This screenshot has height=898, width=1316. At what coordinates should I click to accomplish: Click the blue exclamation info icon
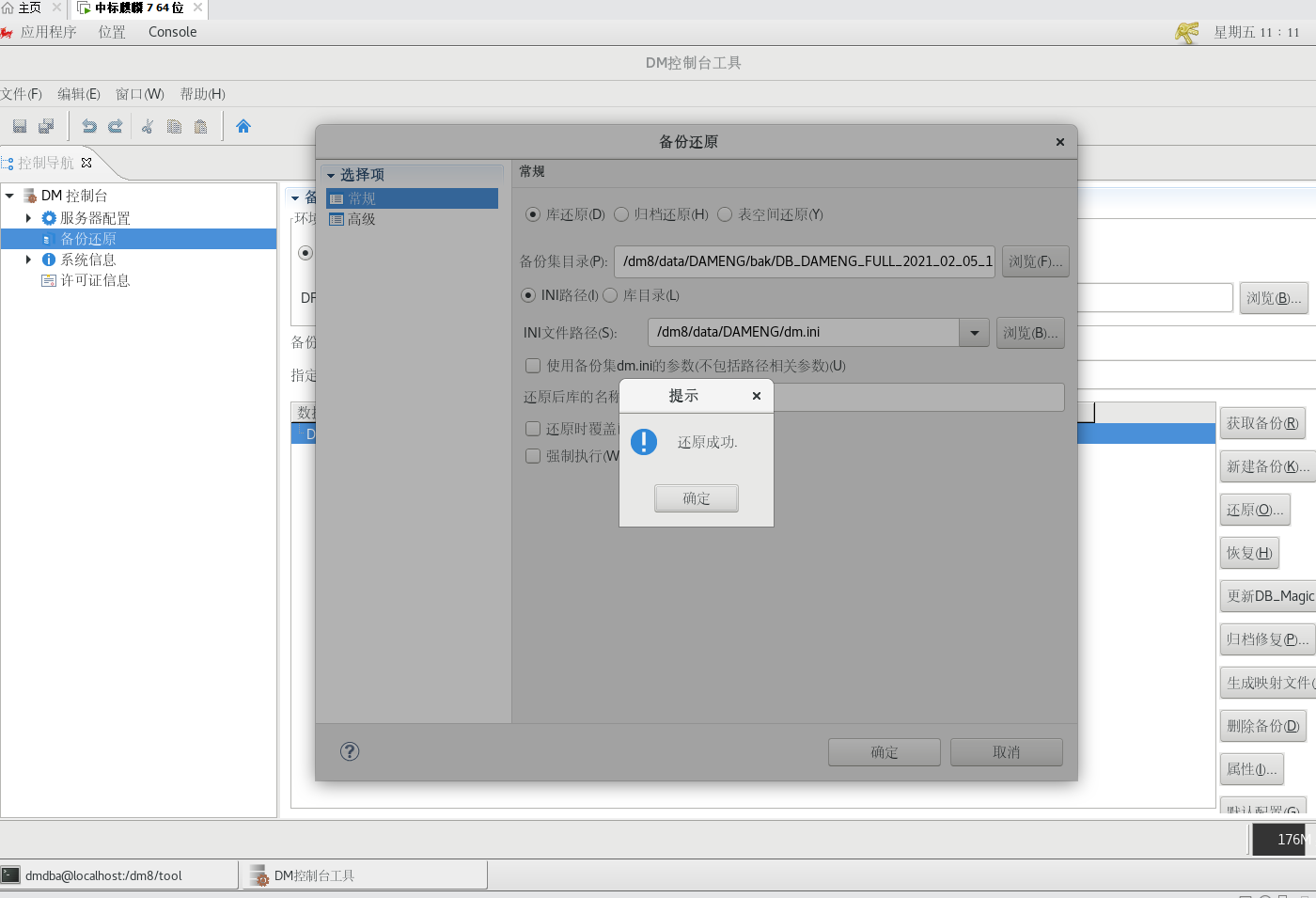click(644, 441)
